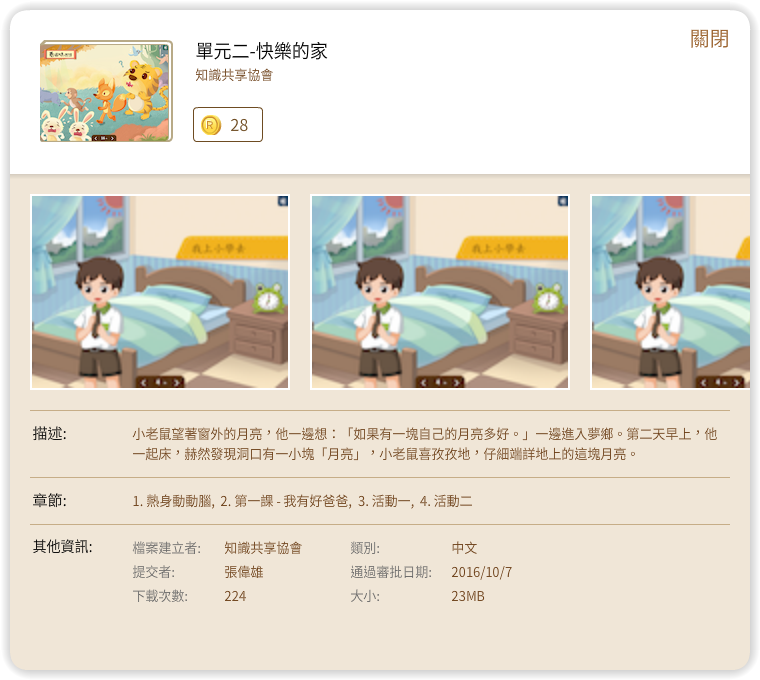The image size is (760, 680).
Task: Click the 28 coin price button
Action: point(228,125)
